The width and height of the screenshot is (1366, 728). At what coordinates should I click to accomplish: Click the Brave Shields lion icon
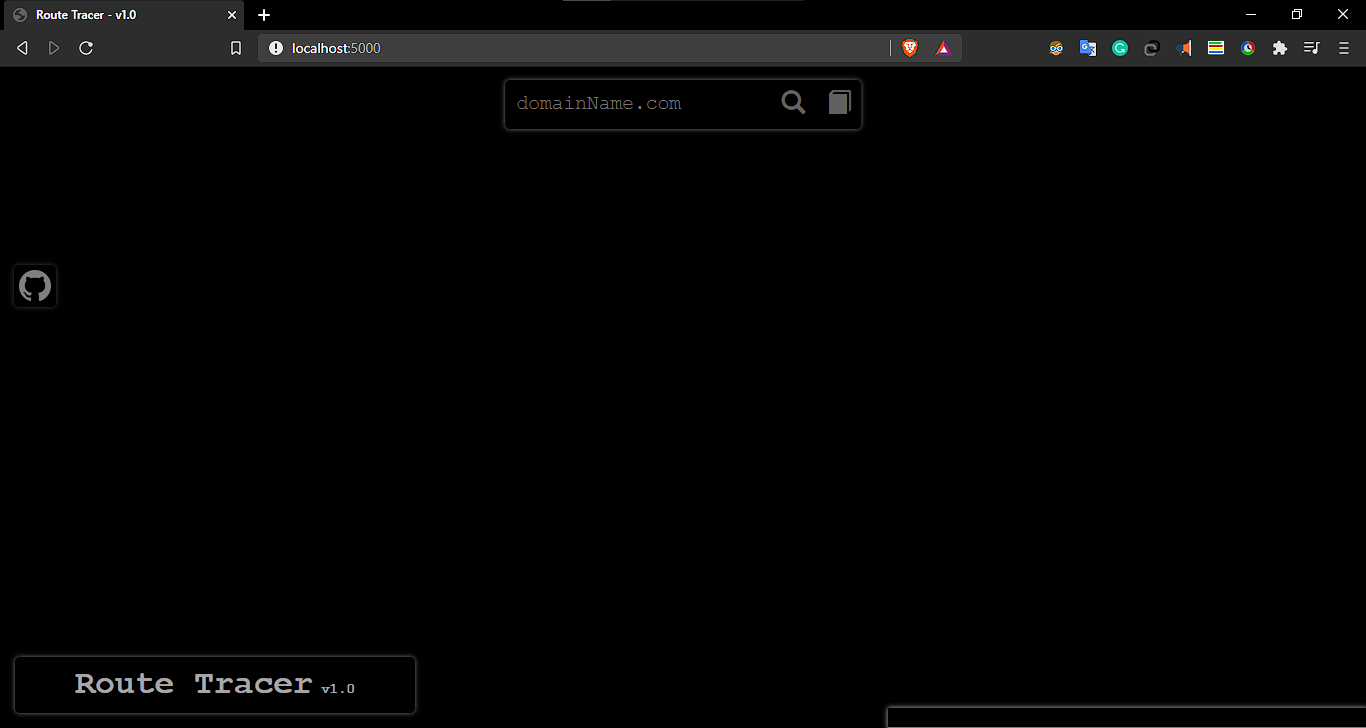pos(910,48)
